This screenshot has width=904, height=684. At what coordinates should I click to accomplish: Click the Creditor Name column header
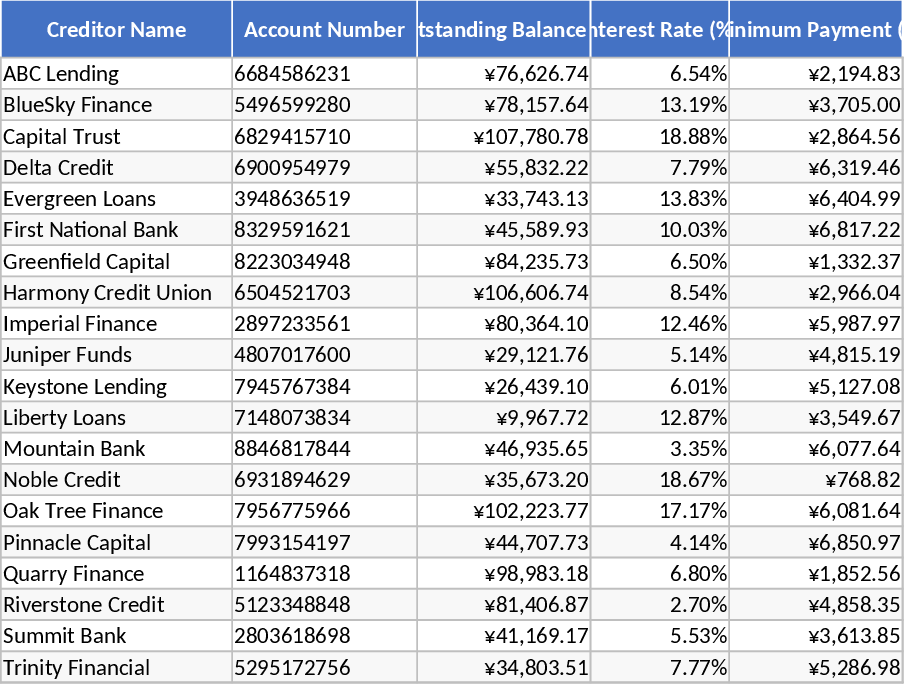point(116,29)
